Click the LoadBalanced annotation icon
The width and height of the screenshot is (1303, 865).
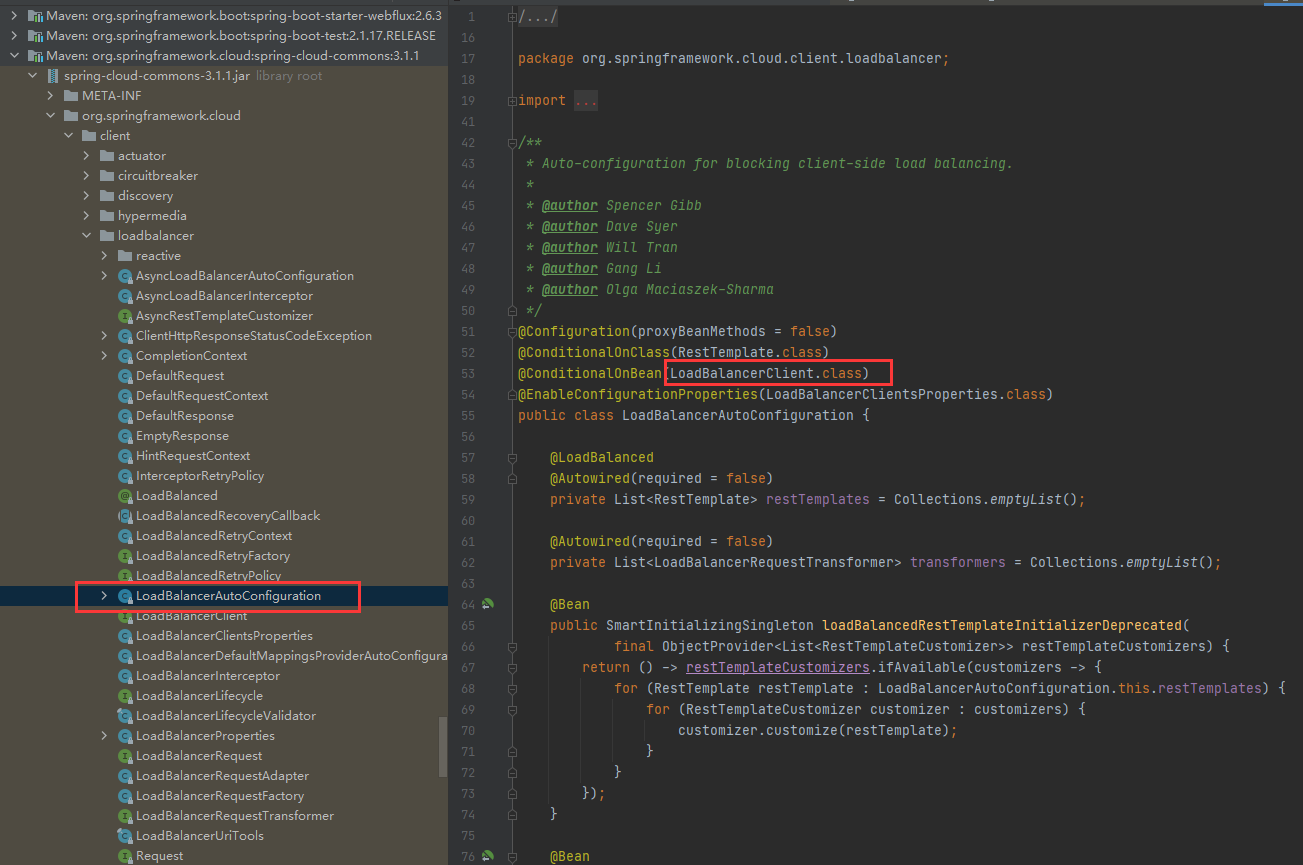point(125,496)
